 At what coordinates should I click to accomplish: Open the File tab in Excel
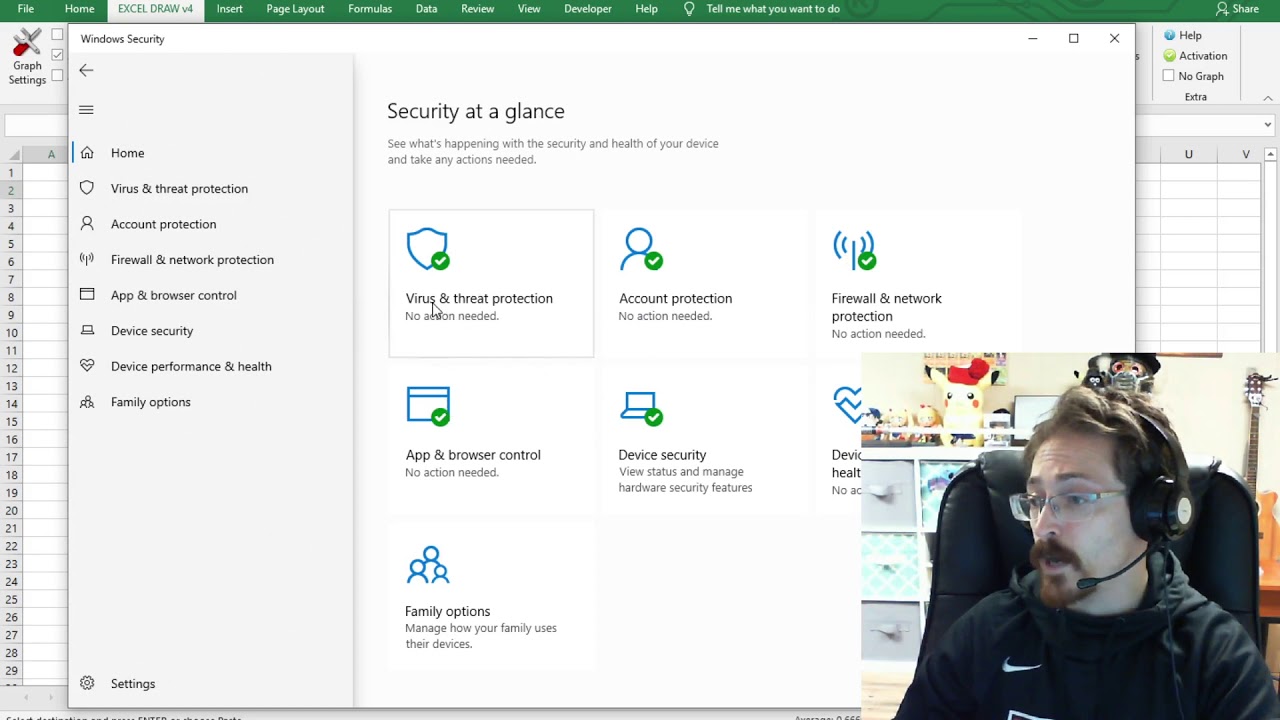click(x=26, y=9)
